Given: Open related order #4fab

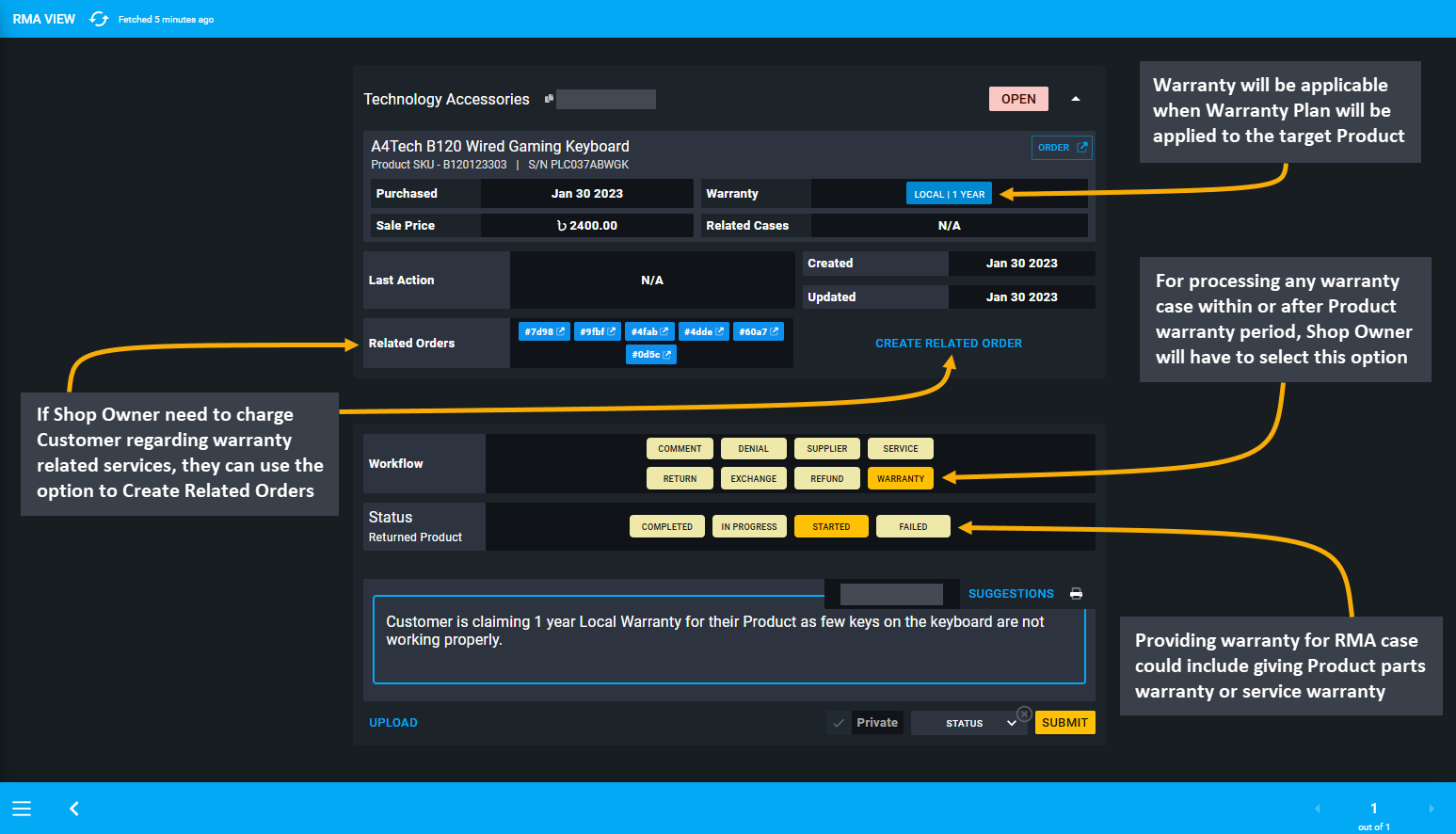Looking at the screenshot, I should coord(649,331).
